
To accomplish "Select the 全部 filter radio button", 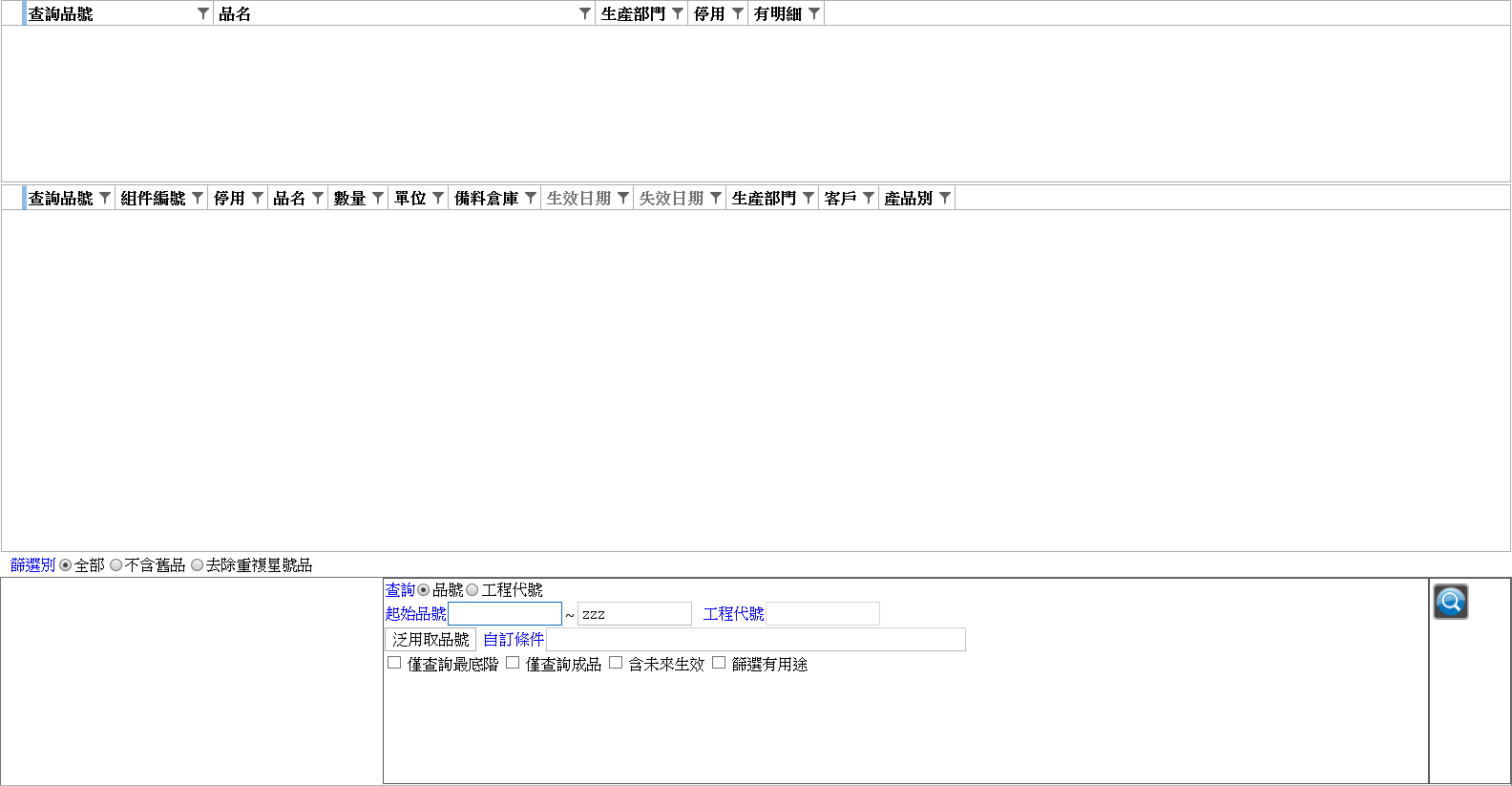I will 66,565.
